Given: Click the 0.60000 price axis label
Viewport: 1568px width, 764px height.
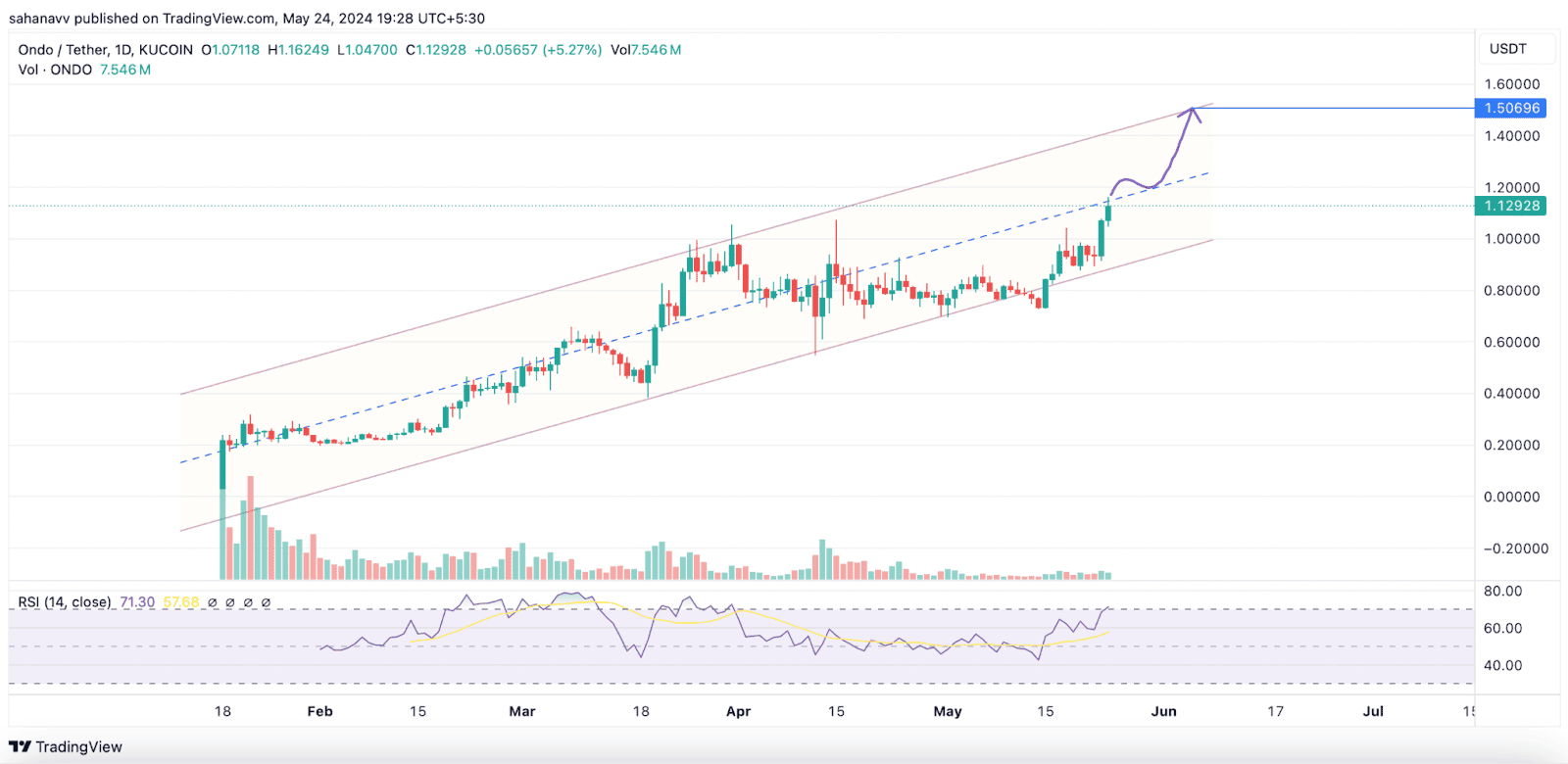Looking at the screenshot, I should coord(1511,342).
